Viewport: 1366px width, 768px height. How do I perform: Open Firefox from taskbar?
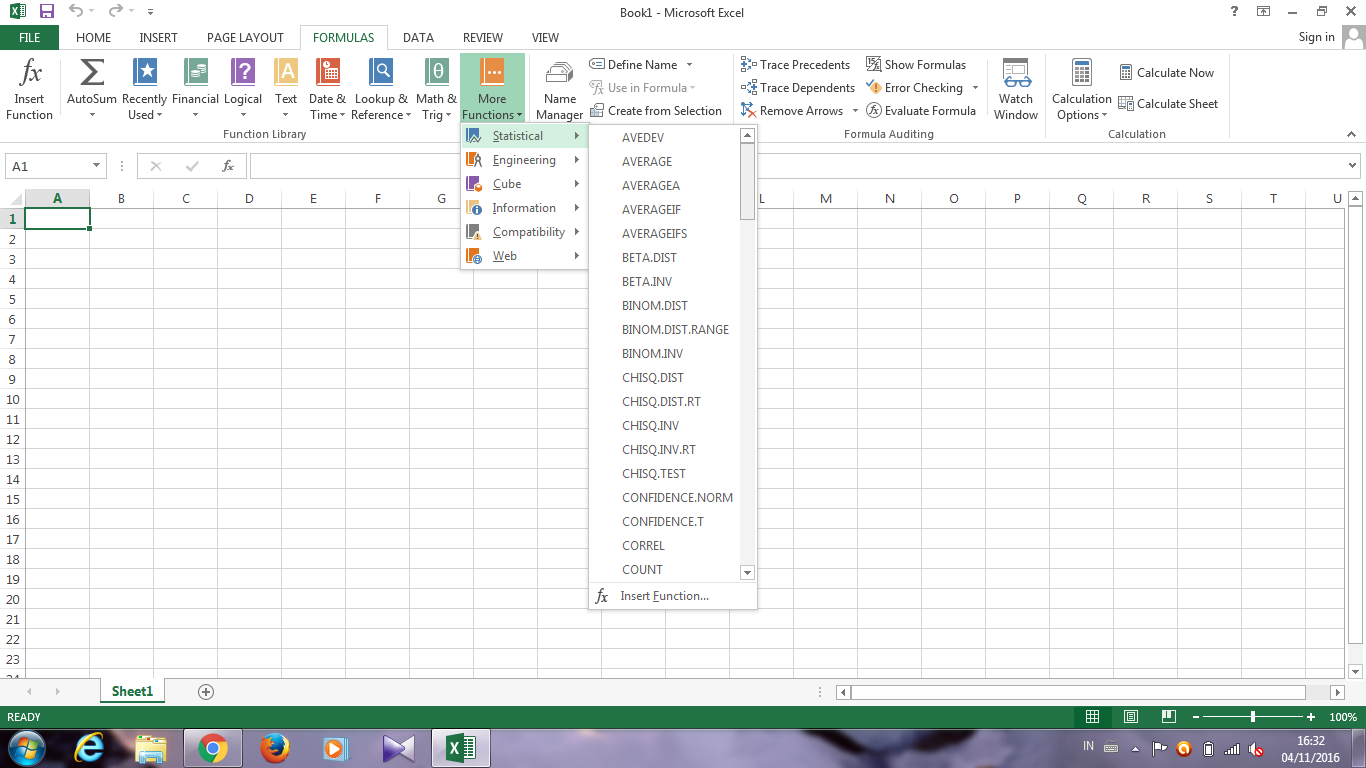274,748
